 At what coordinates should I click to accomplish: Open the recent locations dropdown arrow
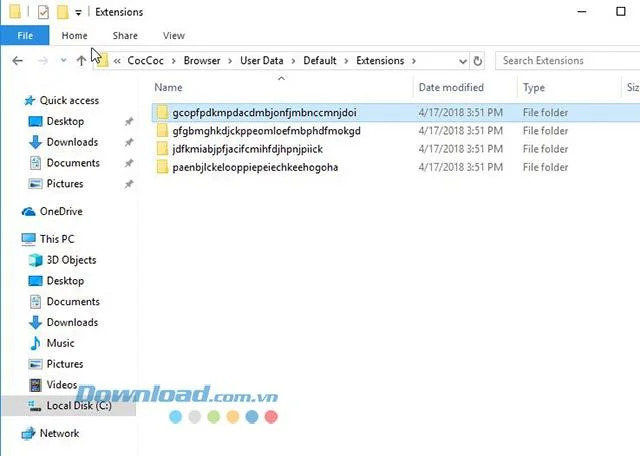point(63,61)
